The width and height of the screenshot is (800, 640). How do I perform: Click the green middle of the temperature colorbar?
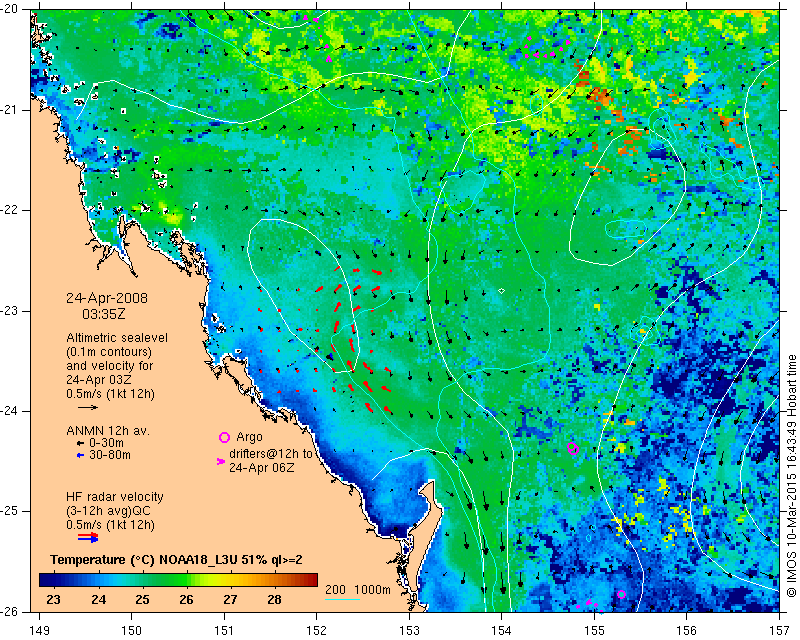coord(179,580)
